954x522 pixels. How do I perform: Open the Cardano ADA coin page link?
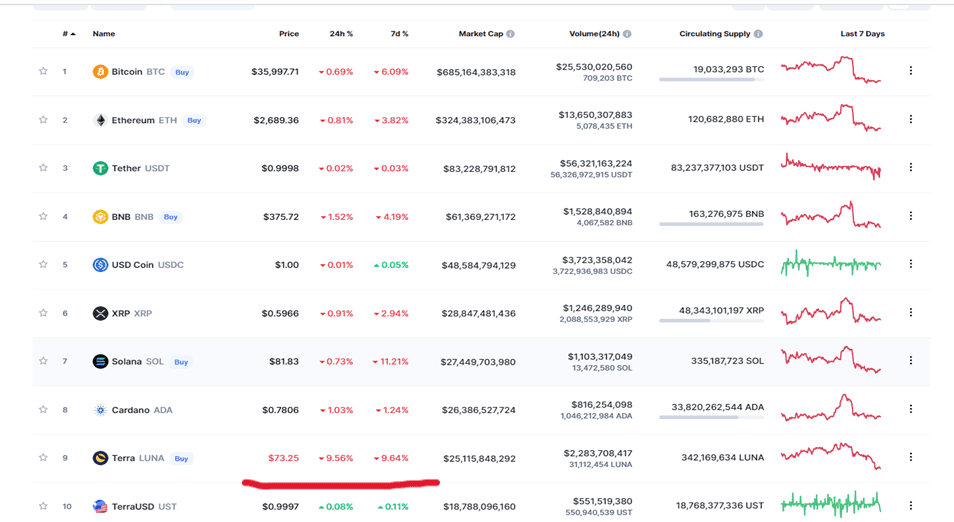pyautogui.click(x=142, y=410)
